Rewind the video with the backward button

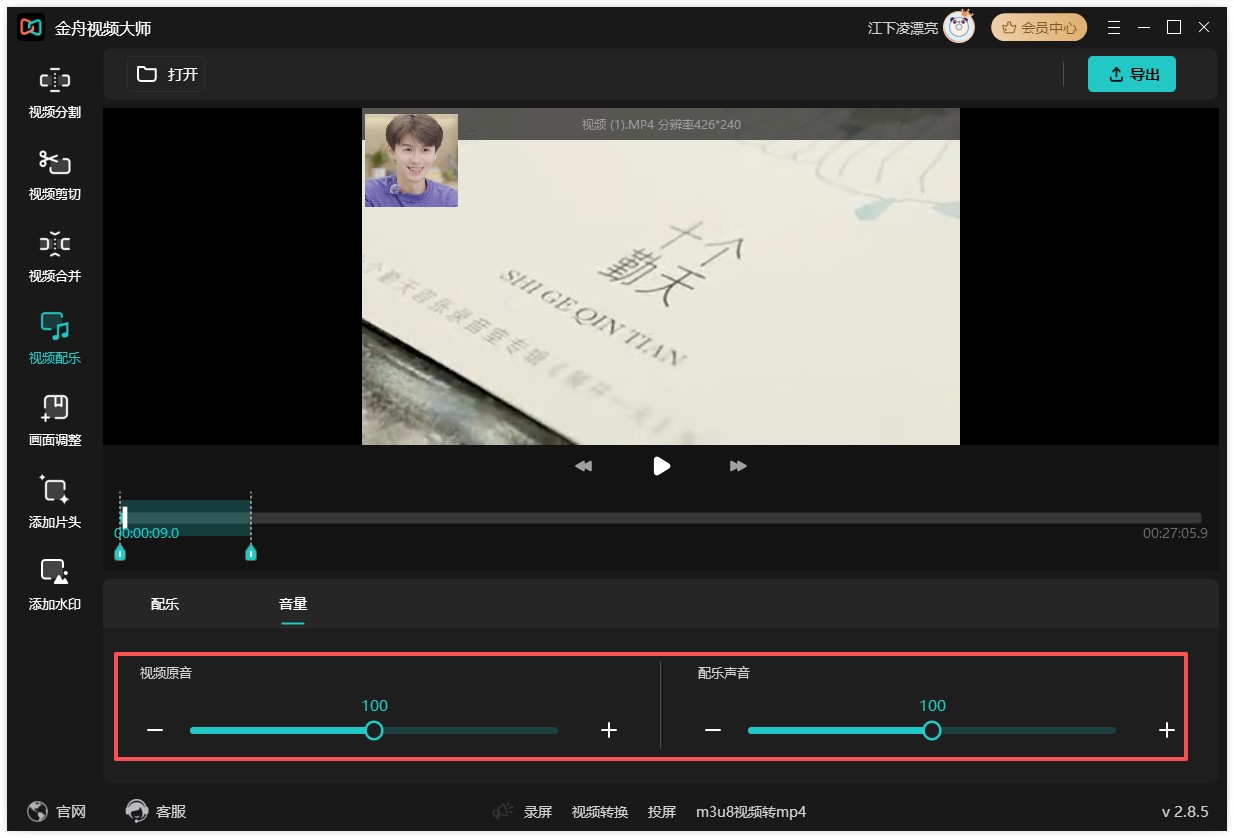[x=584, y=466]
